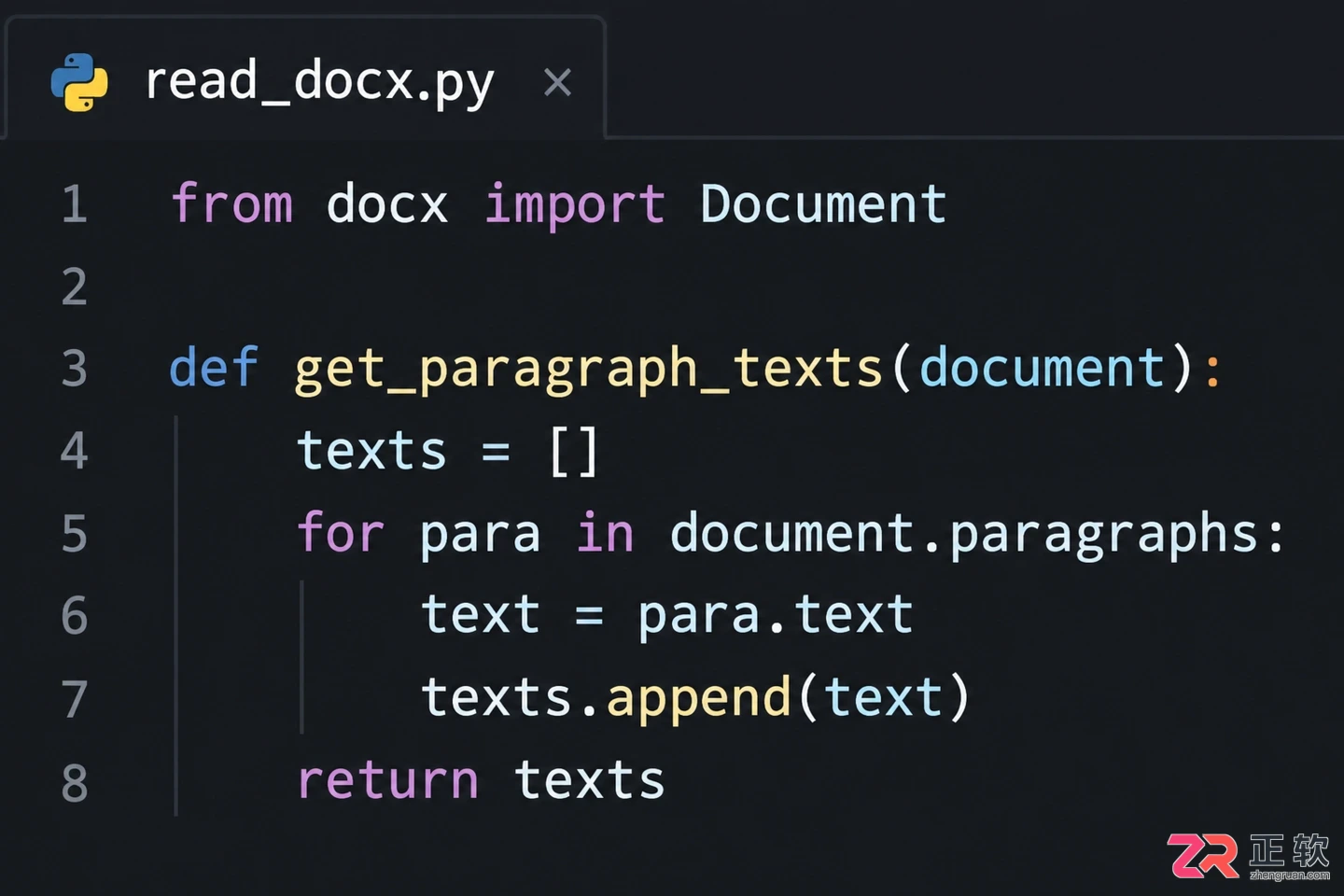The image size is (1344, 896).
Task: Click the 'text' variable on line 6
Action: [481, 616]
